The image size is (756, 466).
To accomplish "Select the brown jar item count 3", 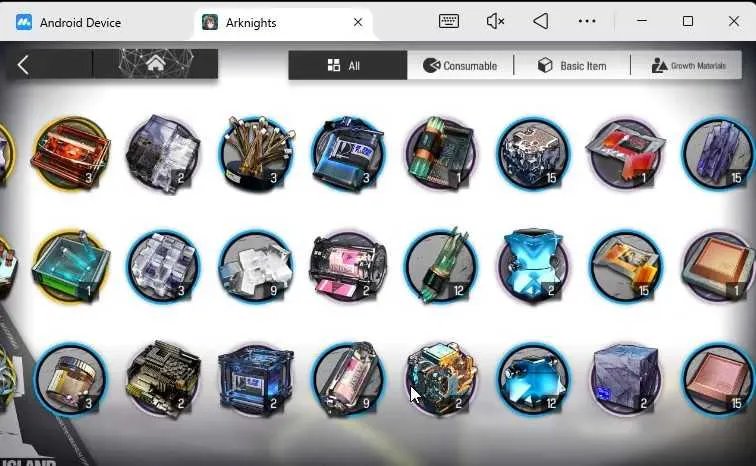I will point(70,379).
